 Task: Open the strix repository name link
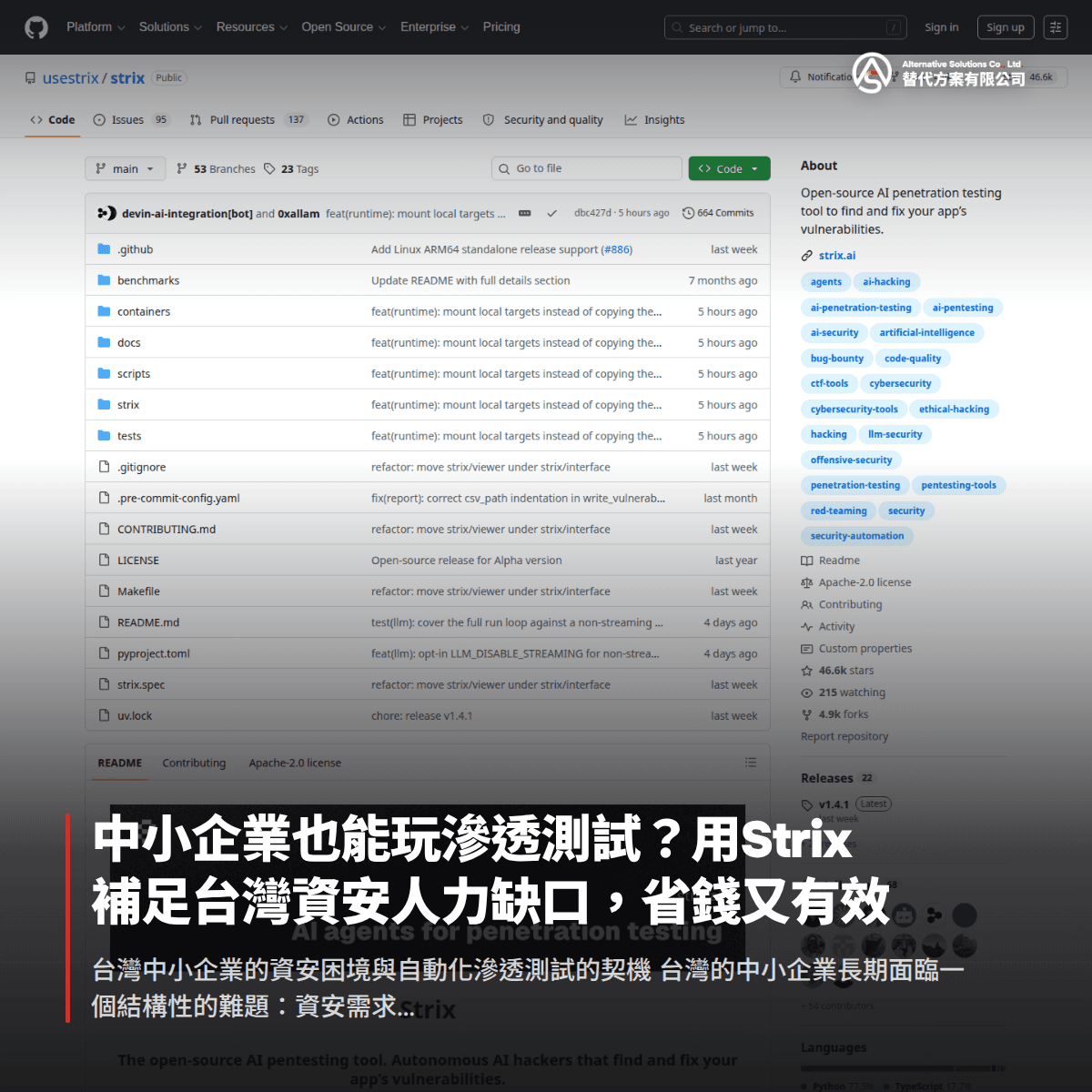[x=127, y=78]
